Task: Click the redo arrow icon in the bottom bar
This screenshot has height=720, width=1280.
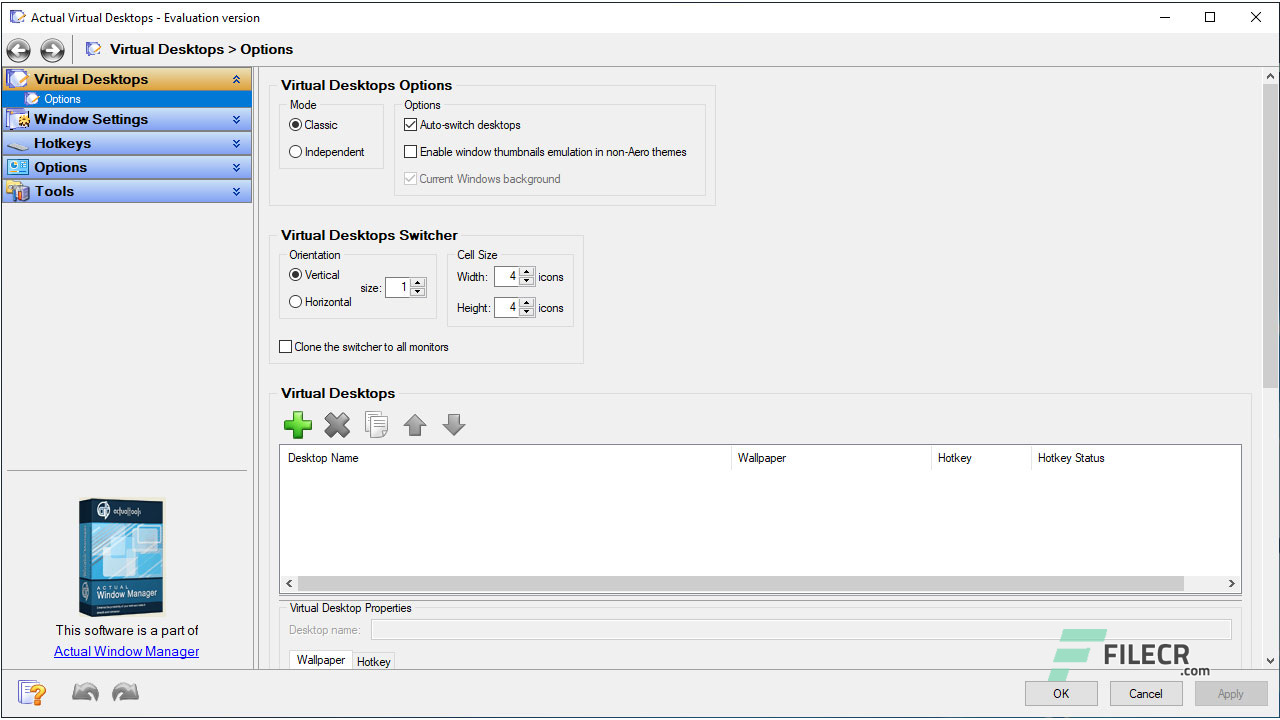Action: [x=125, y=692]
